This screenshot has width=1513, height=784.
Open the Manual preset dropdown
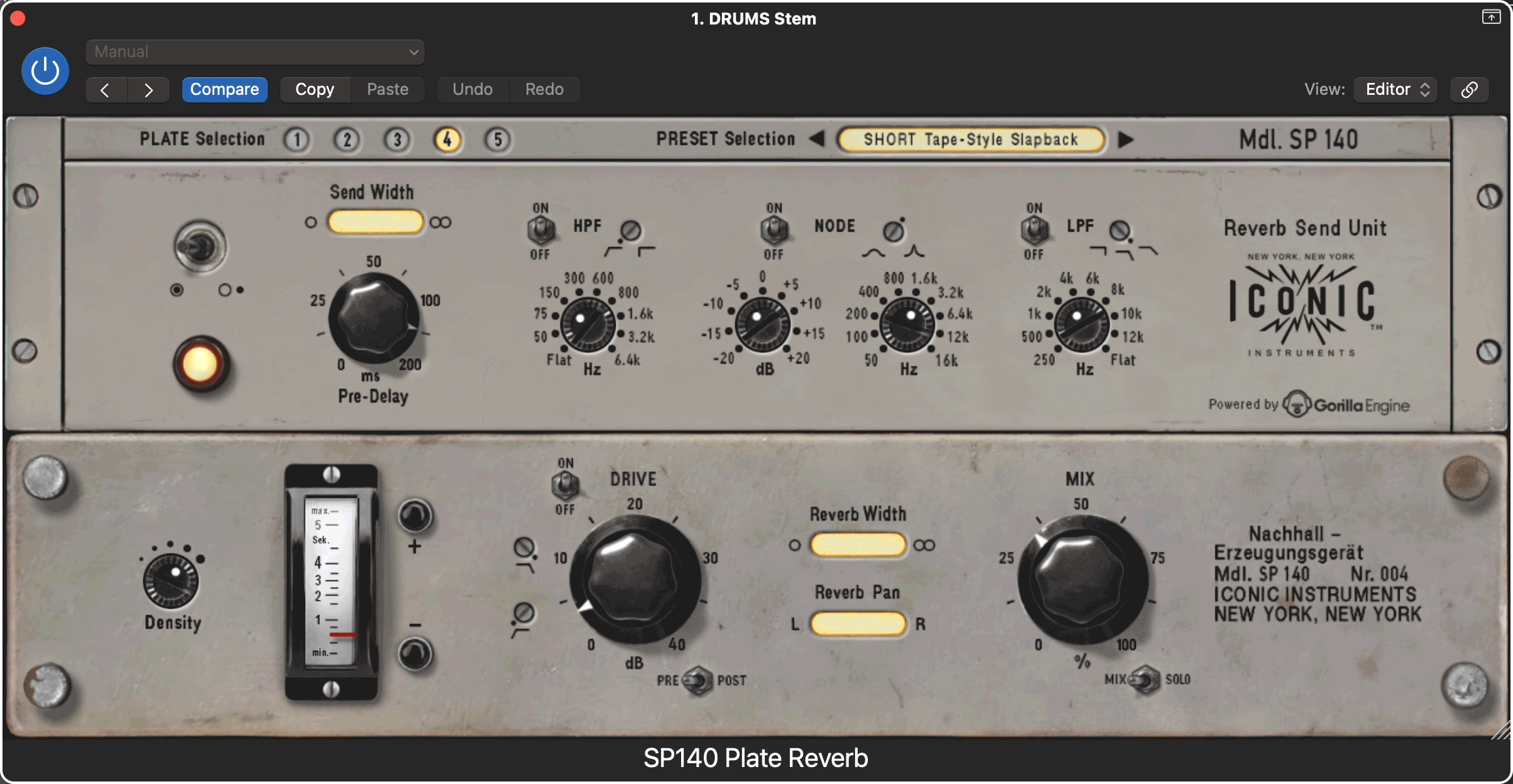coord(254,52)
